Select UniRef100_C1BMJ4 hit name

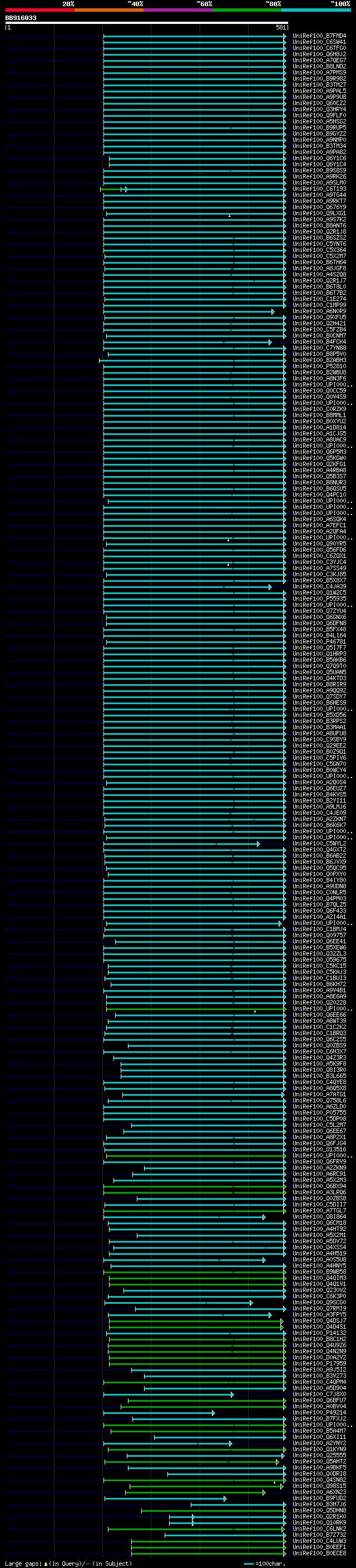[319, 929]
